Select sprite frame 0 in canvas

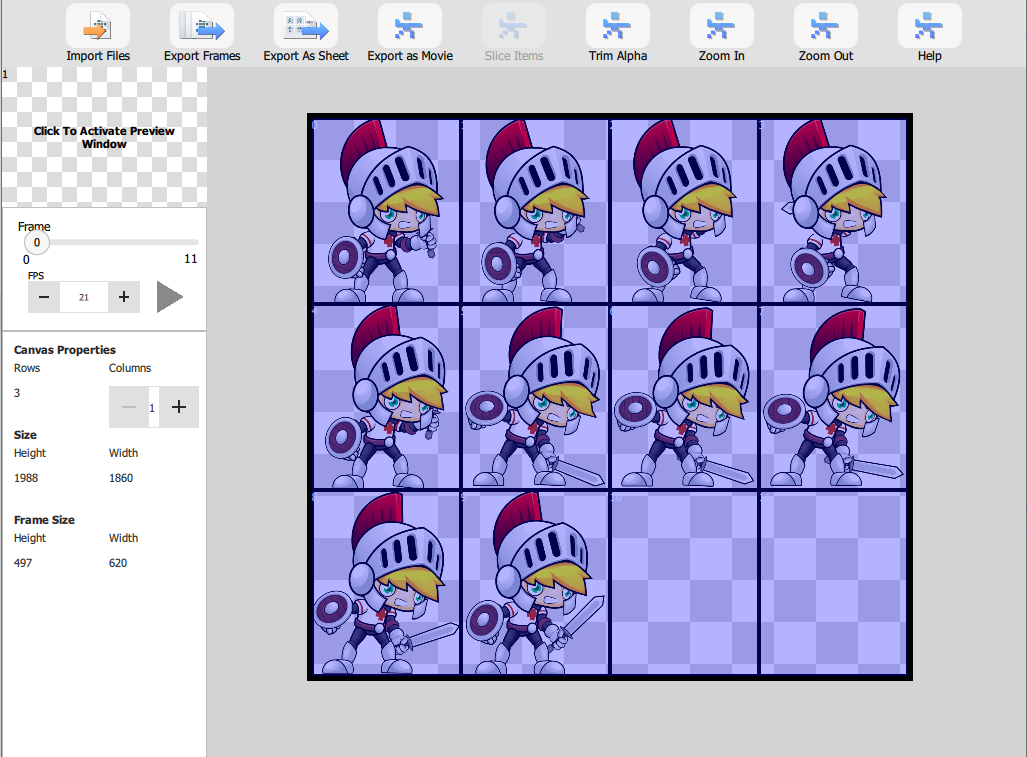[x=386, y=211]
